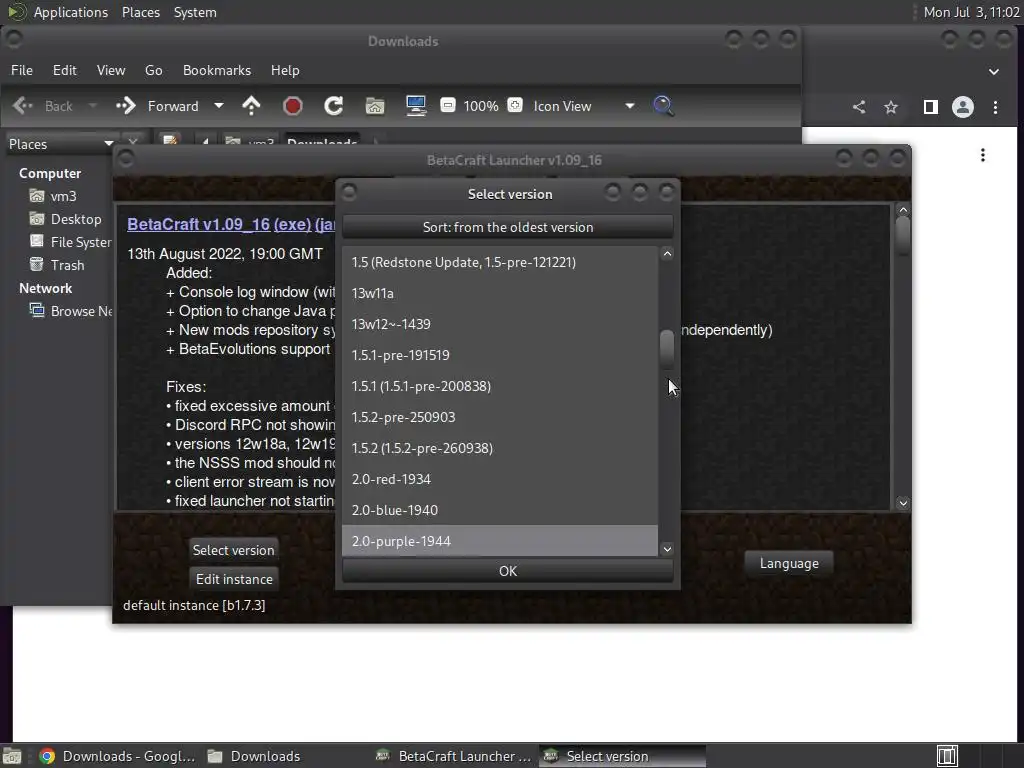Select version 2.0-red-1934
Viewport: 1024px width, 768px height.
pos(500,479)
